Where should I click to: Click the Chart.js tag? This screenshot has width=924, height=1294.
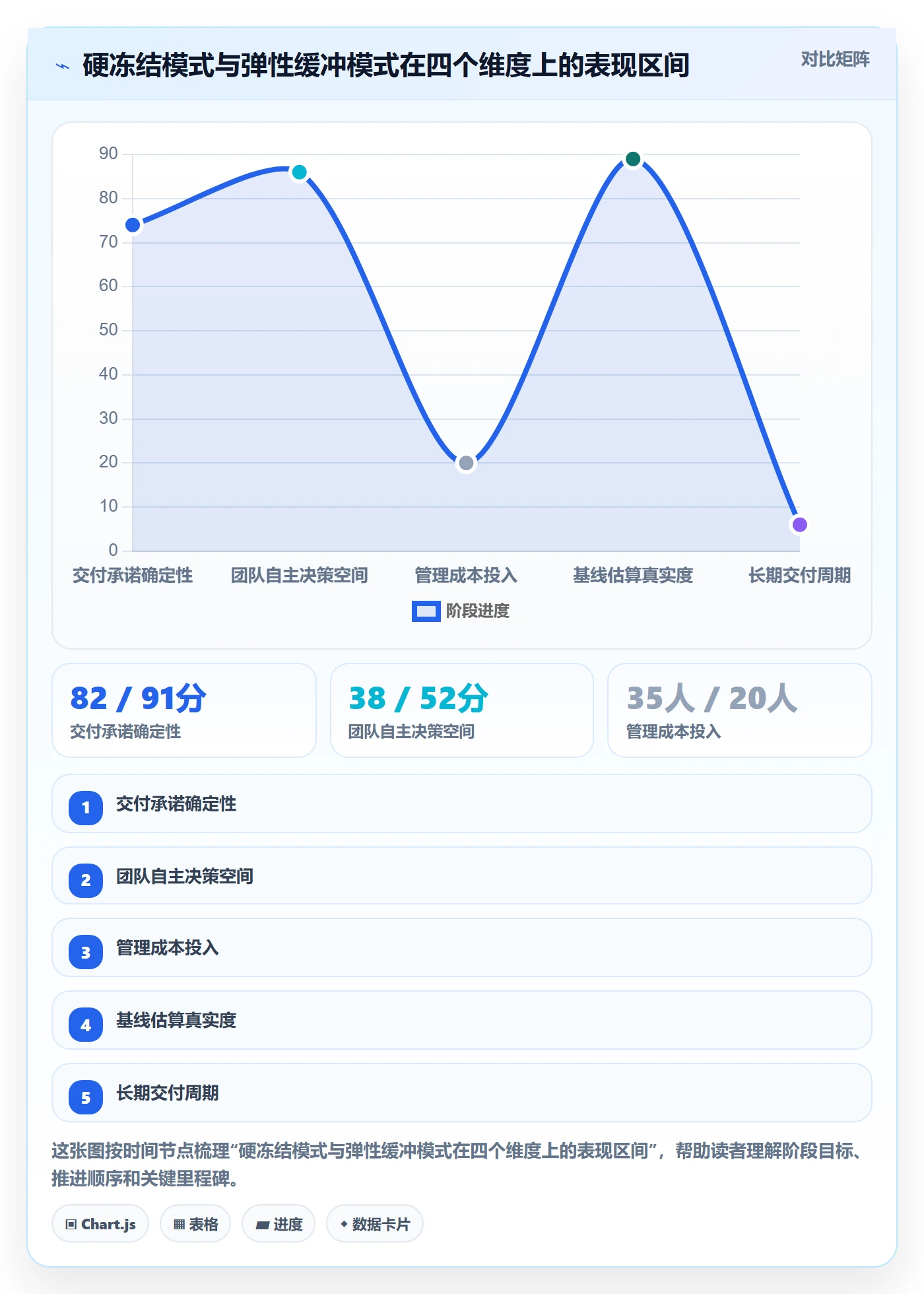click(x=100, y=1224)
